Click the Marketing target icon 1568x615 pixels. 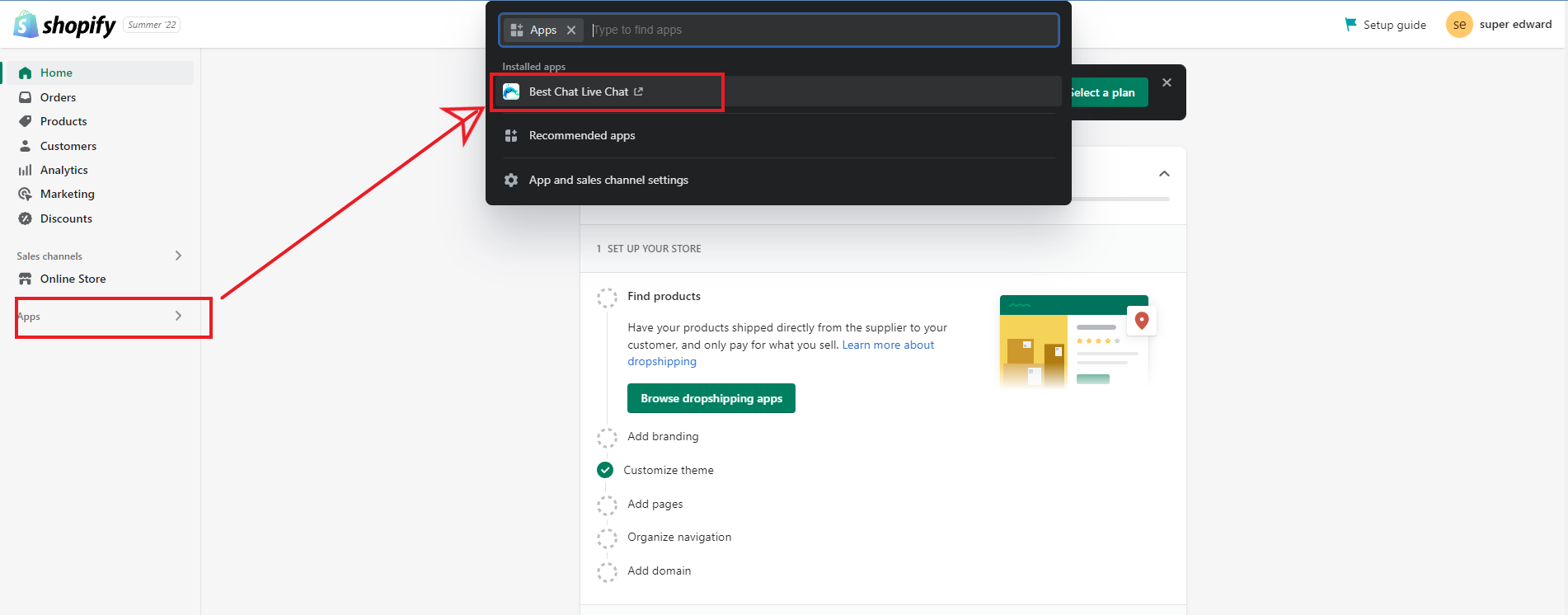(x=26, y=194)
